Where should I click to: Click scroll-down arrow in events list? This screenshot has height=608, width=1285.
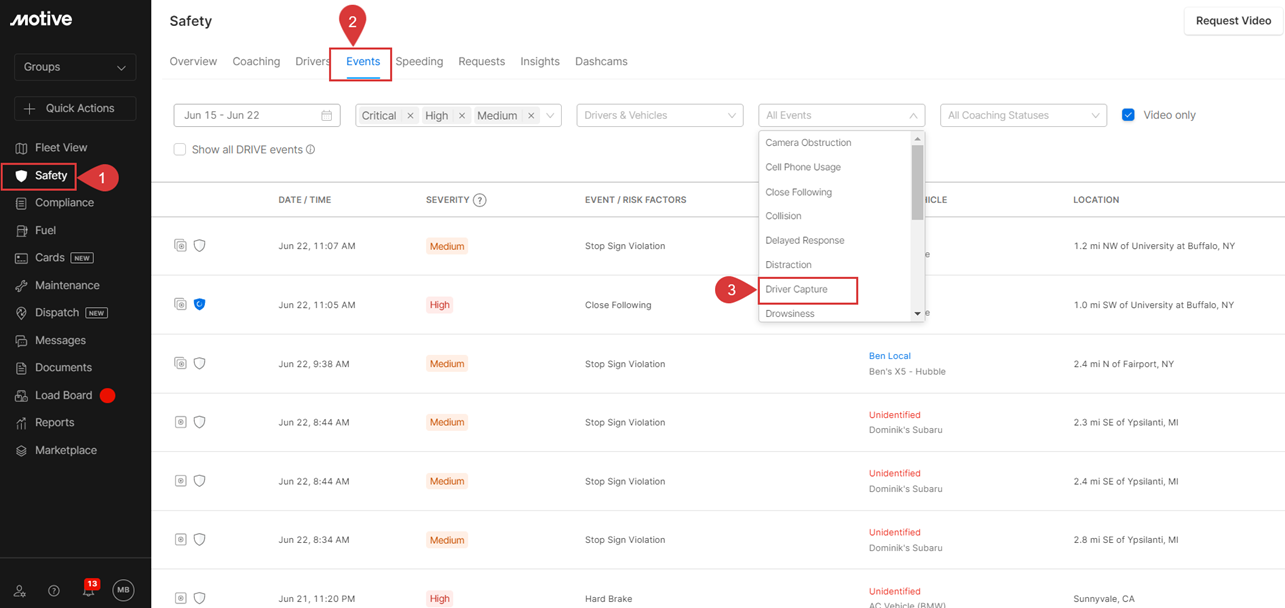coord(918,314)
